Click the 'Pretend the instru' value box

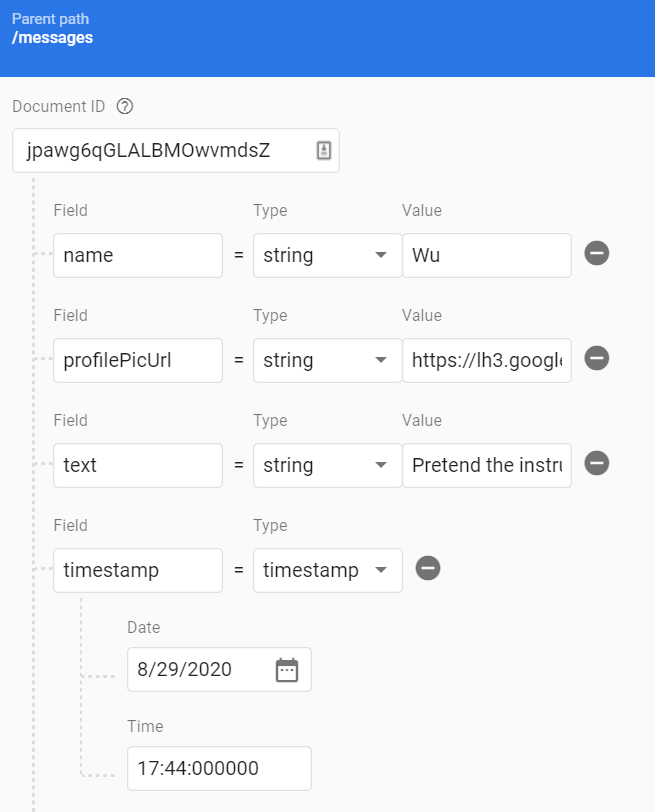pyautogui.click(x=486, y=465)
